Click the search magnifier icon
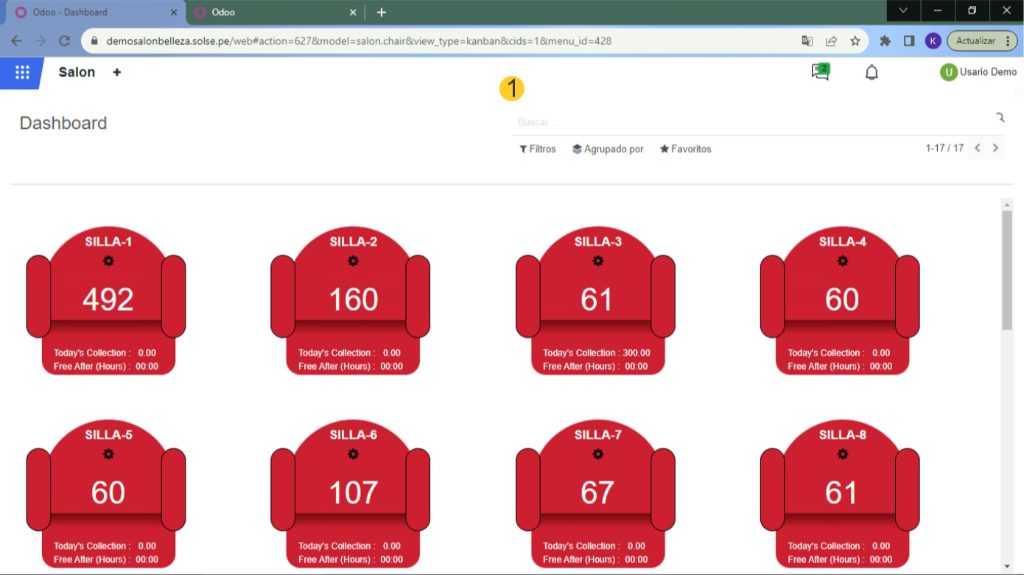This screenshot has width=1024, height=575. (x=999, y=119)
